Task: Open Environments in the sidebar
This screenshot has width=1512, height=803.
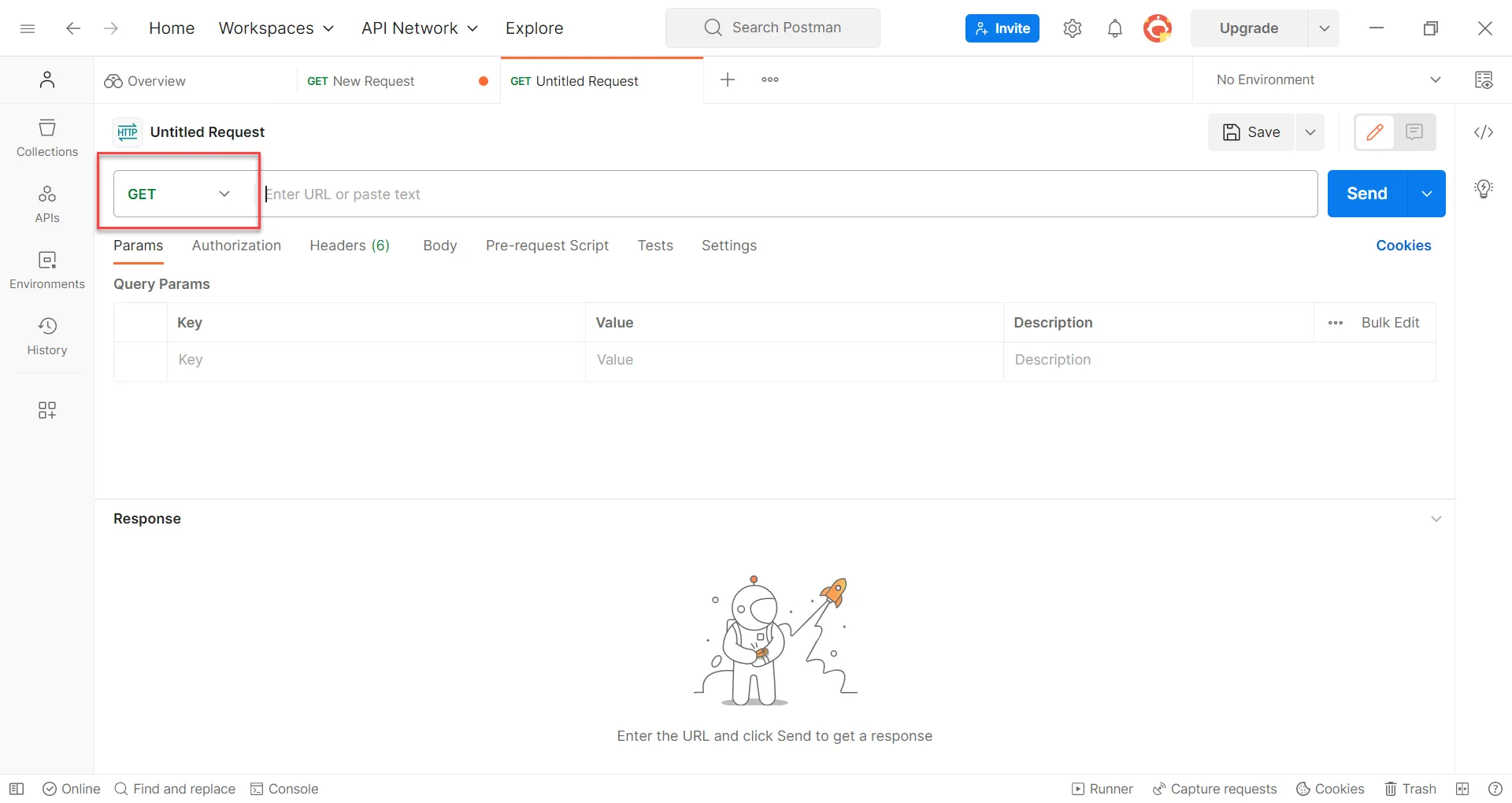Action: [x=47, y=270]
